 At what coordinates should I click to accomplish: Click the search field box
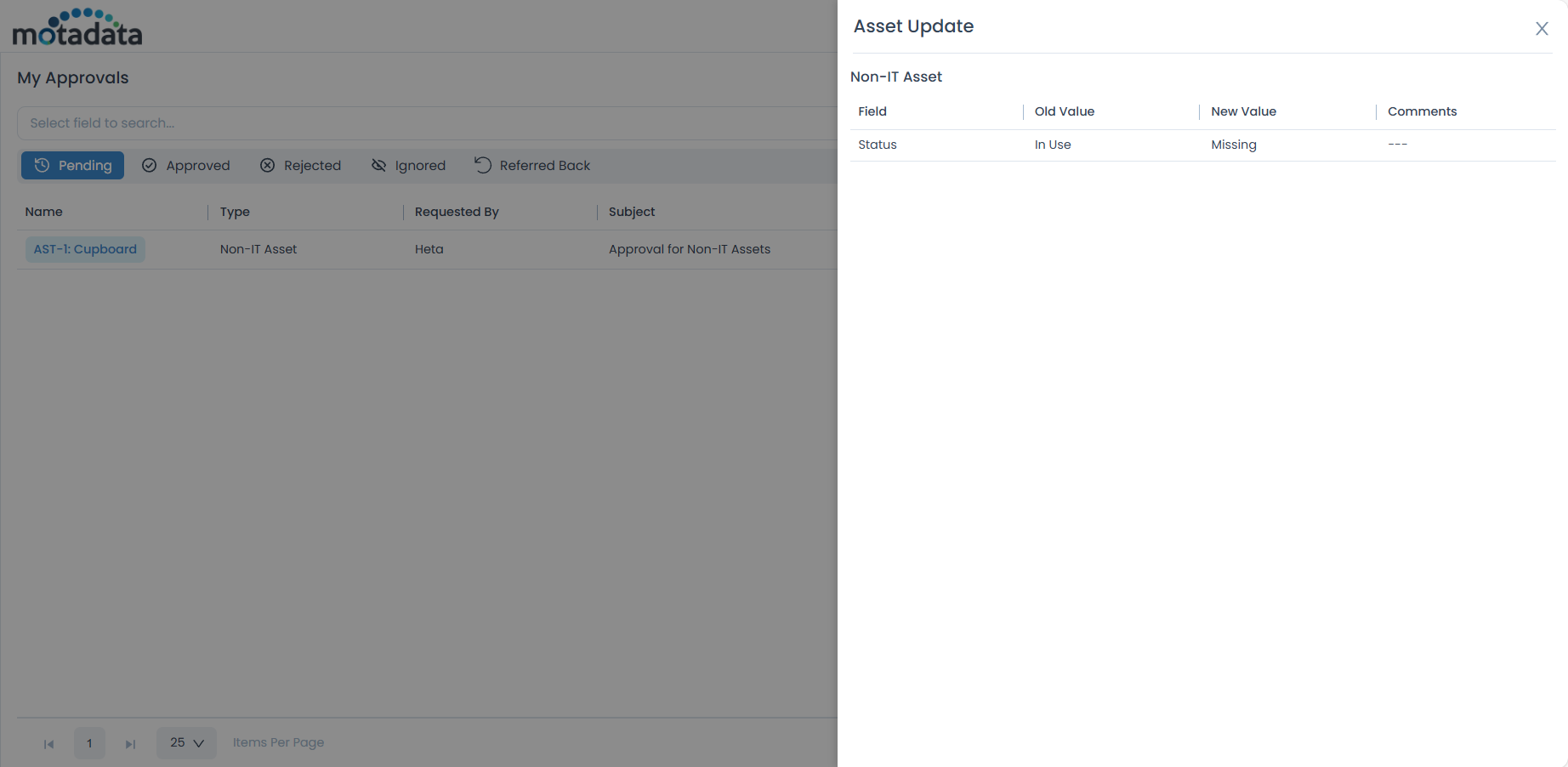pyautogui.click(x=425, y=123)
